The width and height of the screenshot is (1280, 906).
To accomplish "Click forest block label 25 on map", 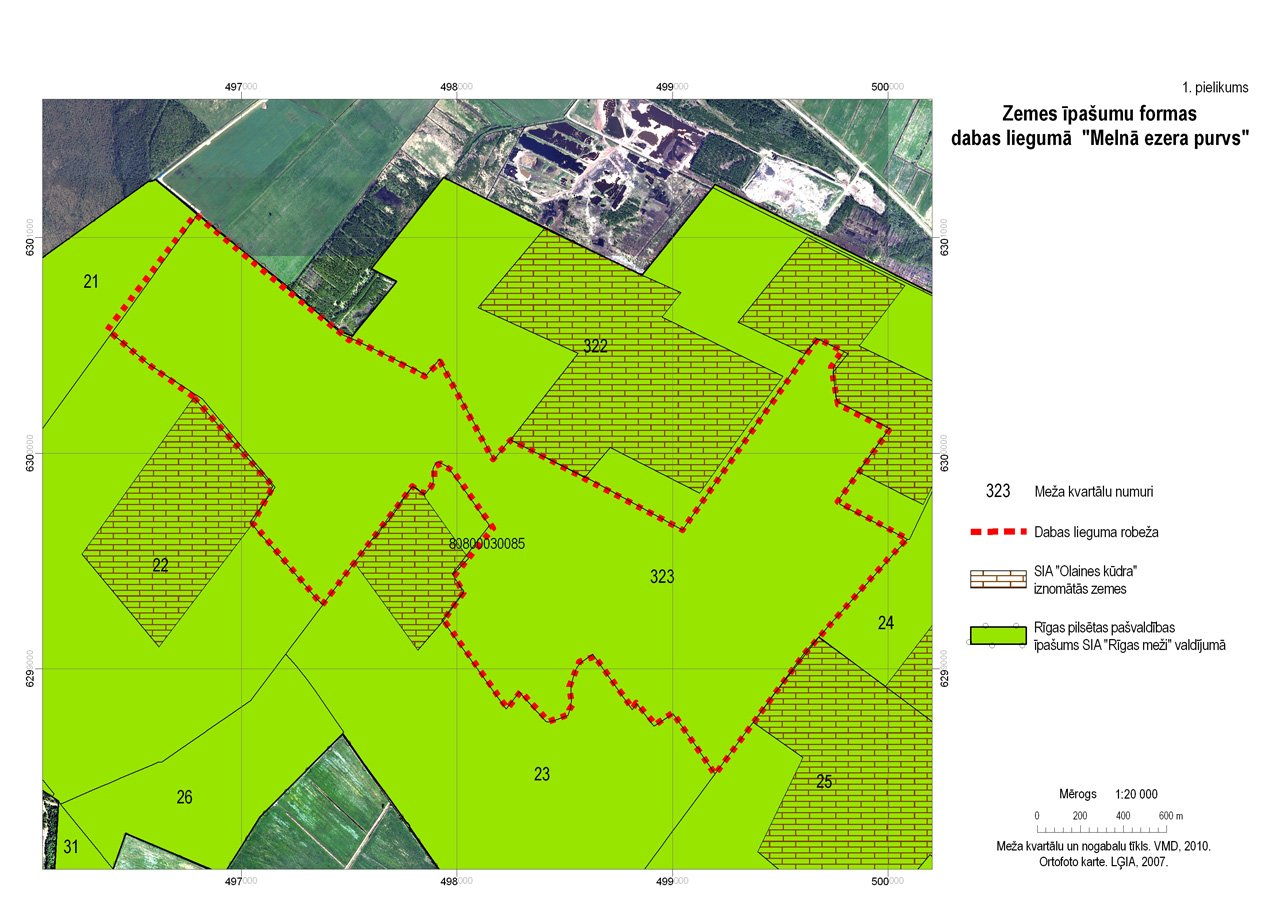I will (824, 782).
